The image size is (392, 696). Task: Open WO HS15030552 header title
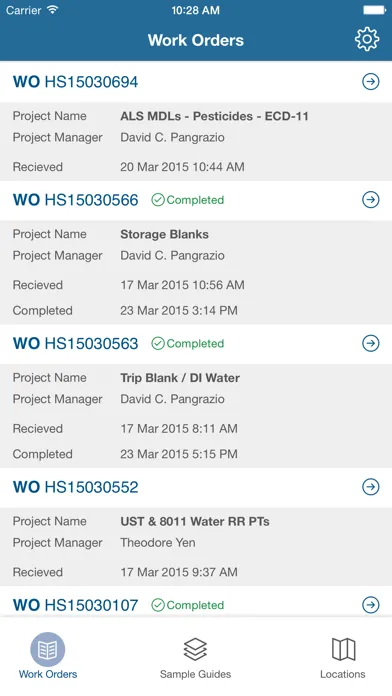pos(75,487)
